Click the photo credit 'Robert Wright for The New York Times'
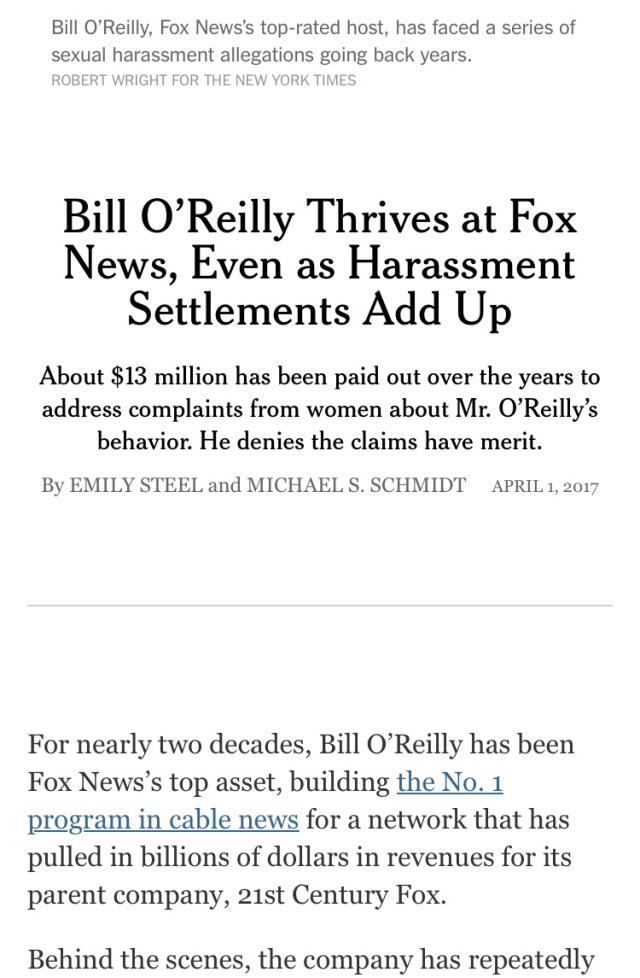 coord(203,80)
